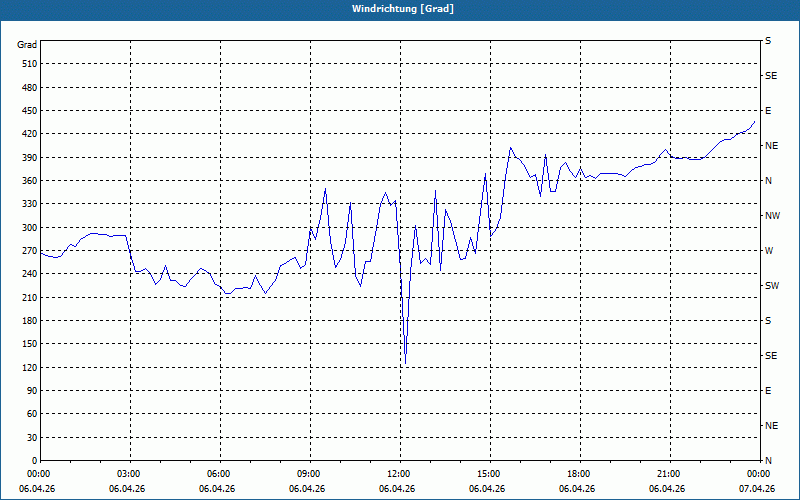Click the 06.04.26 date under 12:00
This screenshot has height=500, width=800.
pos(397,489)
